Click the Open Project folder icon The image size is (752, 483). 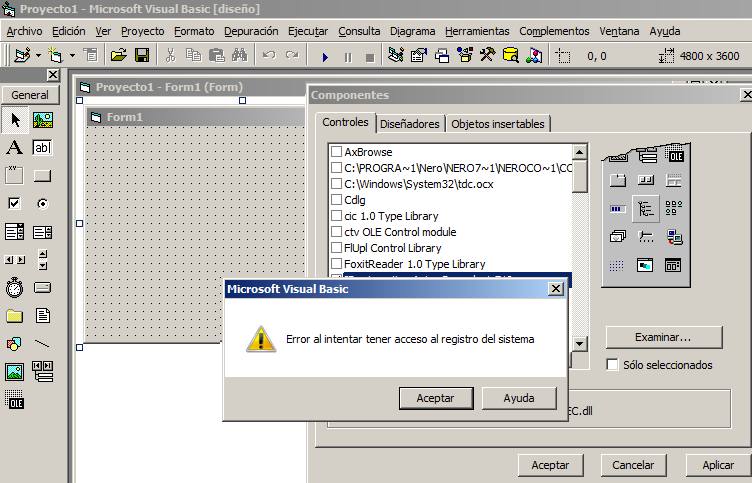click(118, 56)
